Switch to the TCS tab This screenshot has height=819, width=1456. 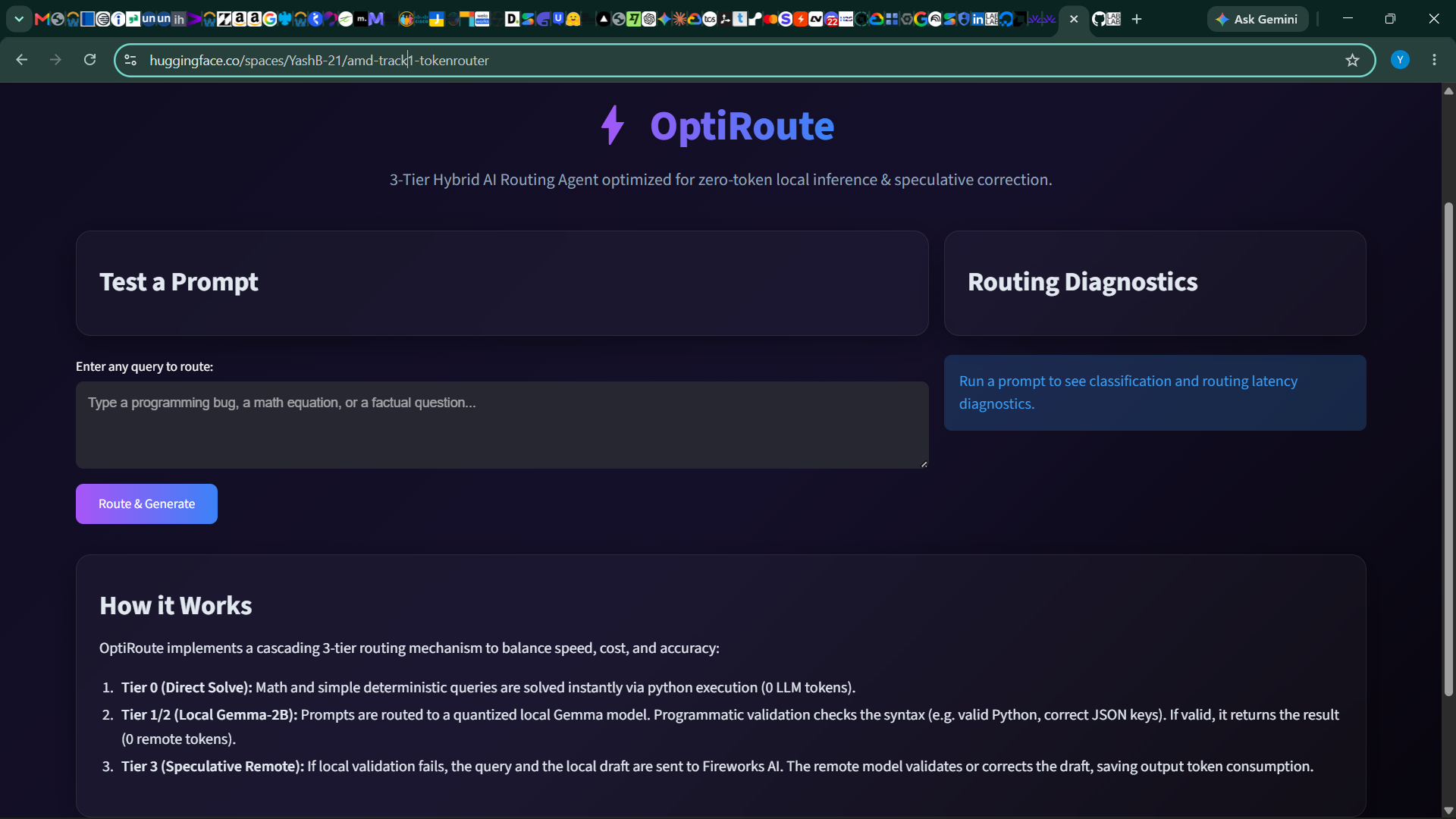click(x=710, y=19)
